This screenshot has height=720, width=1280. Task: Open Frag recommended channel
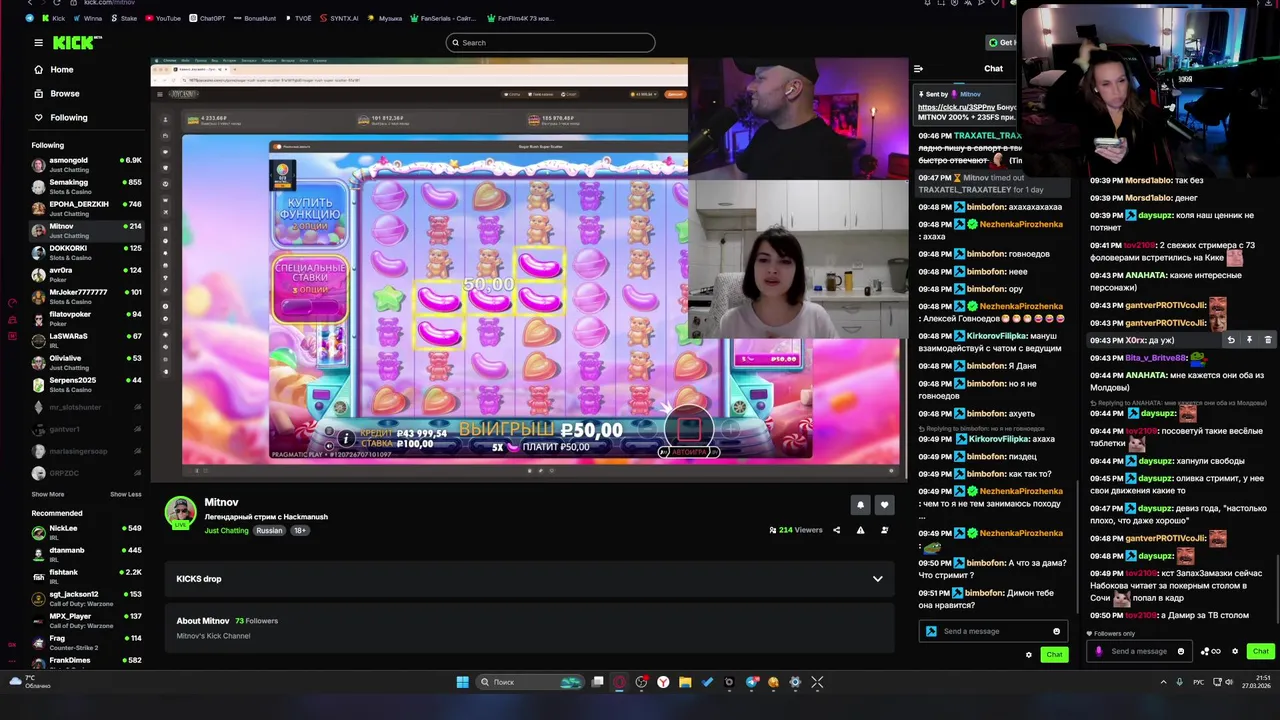(87, 642)
